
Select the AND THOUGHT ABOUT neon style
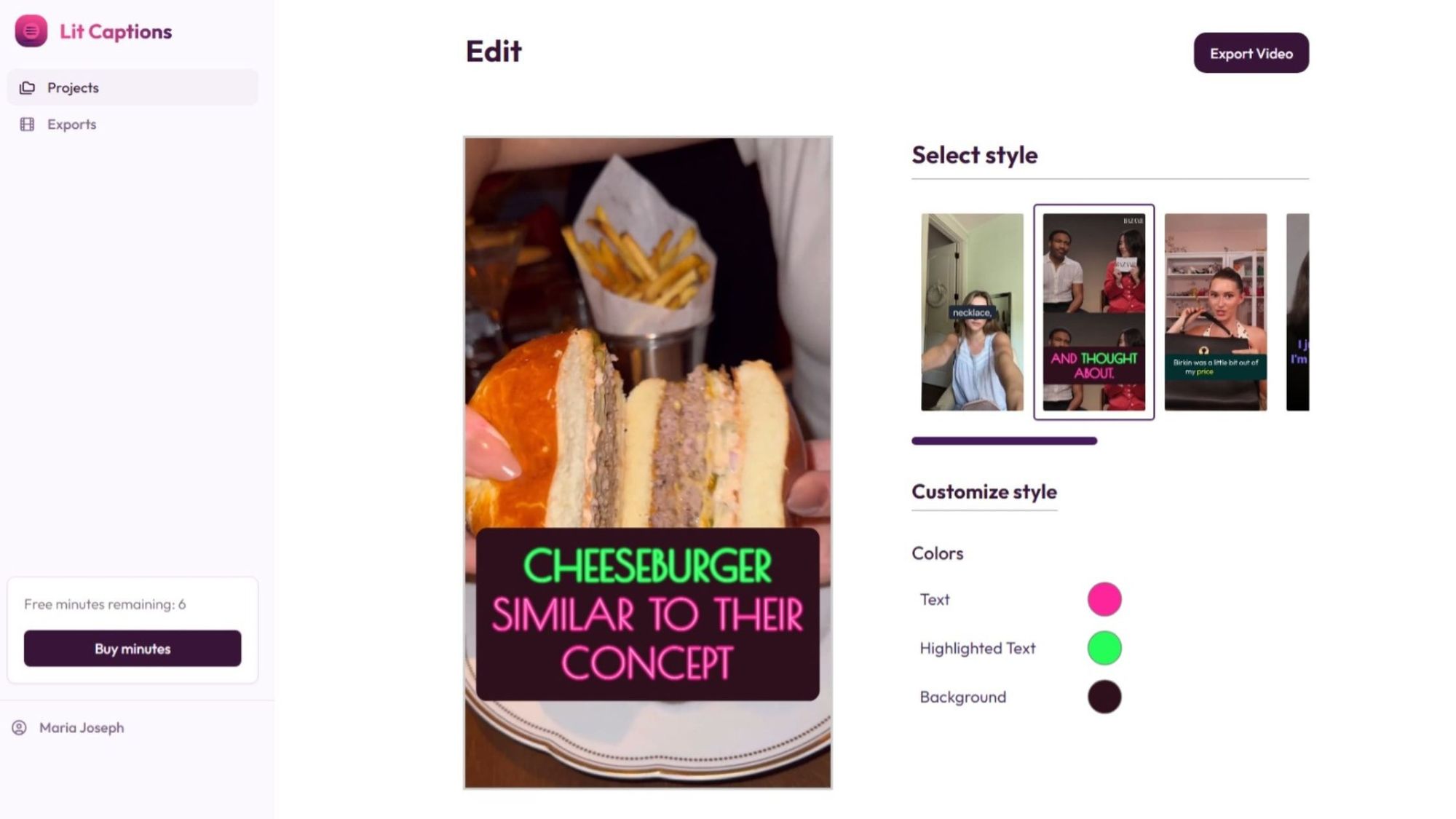point(1093,312)
